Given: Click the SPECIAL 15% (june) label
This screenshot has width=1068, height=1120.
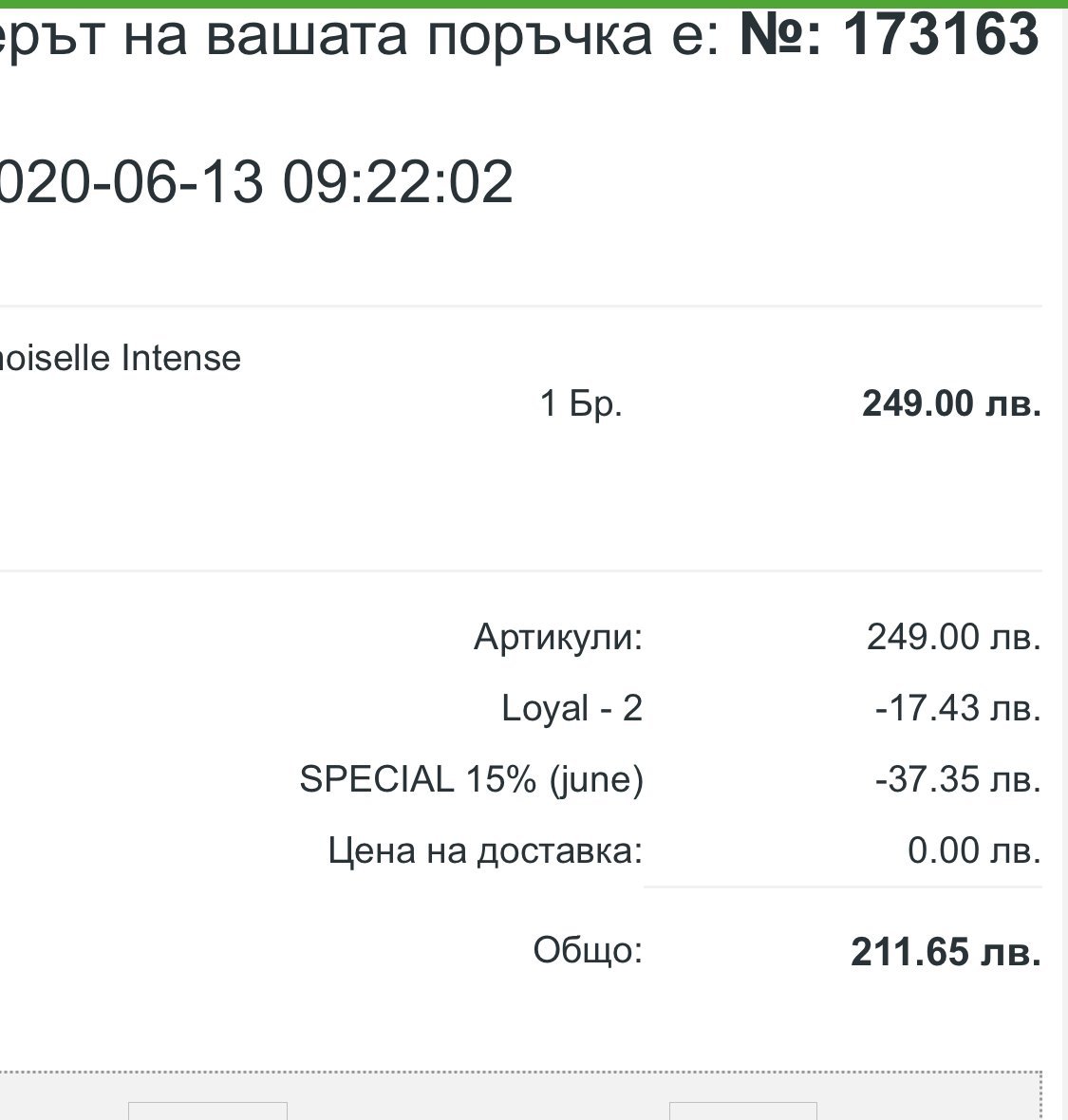Looking at the screenshot, I should pyautogui.click(x=471, y=779).
